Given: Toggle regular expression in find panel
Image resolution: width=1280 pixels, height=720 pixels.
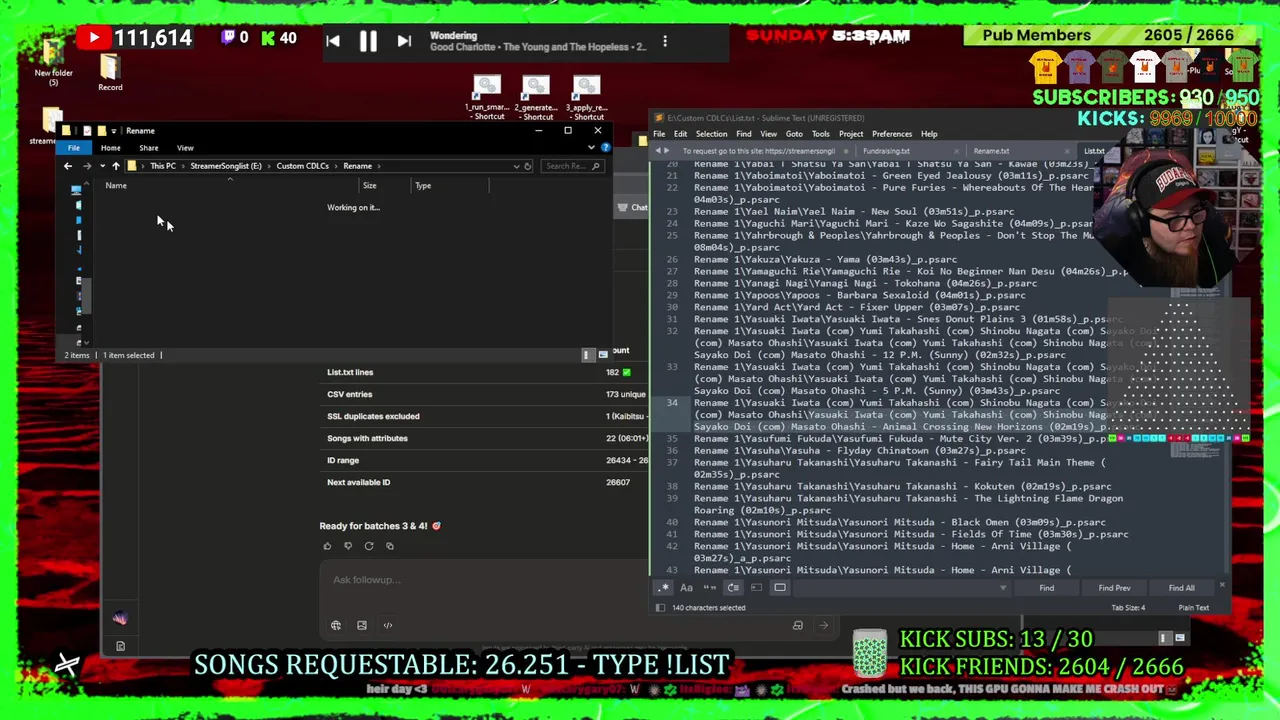Looking at the screenshot, I should (663, 588).
